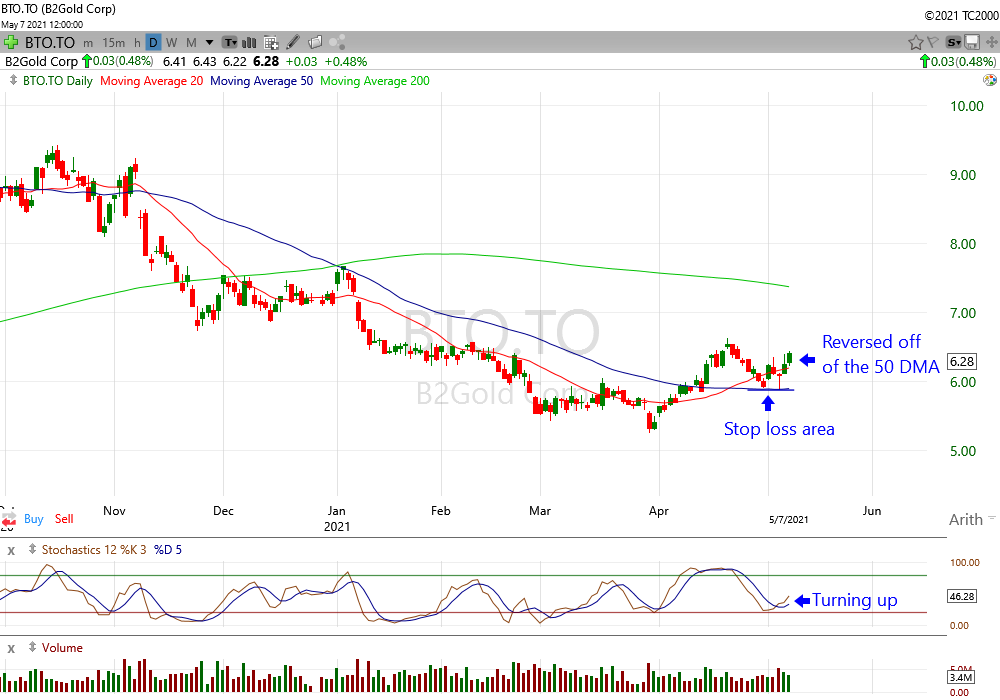Click the B2Gold Corp company name
Image resolution: width=1000 pixels, height=700 pixels.
pyautogui.click(x=41, y=62)
